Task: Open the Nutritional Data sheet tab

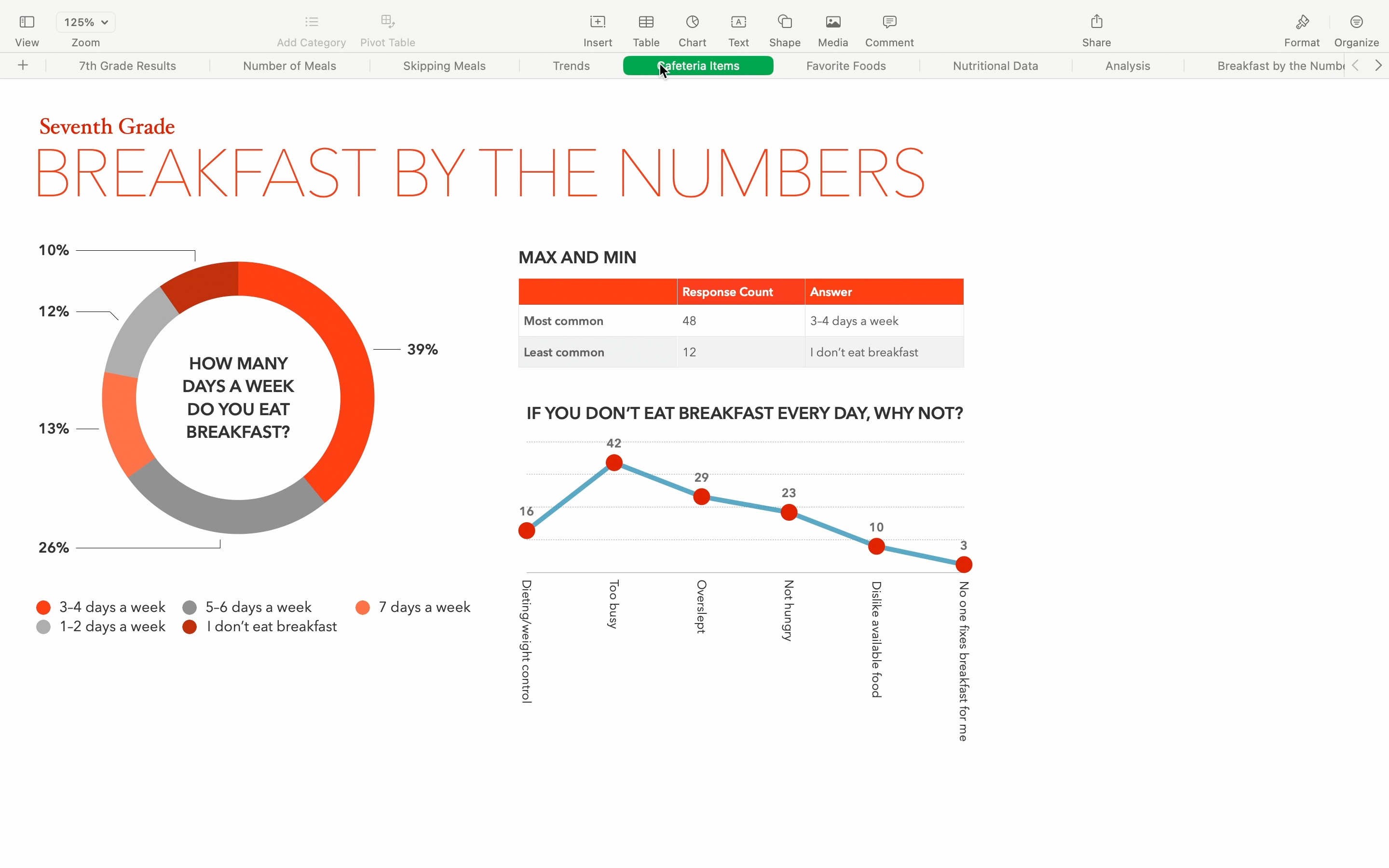Action: click(995, 66)
